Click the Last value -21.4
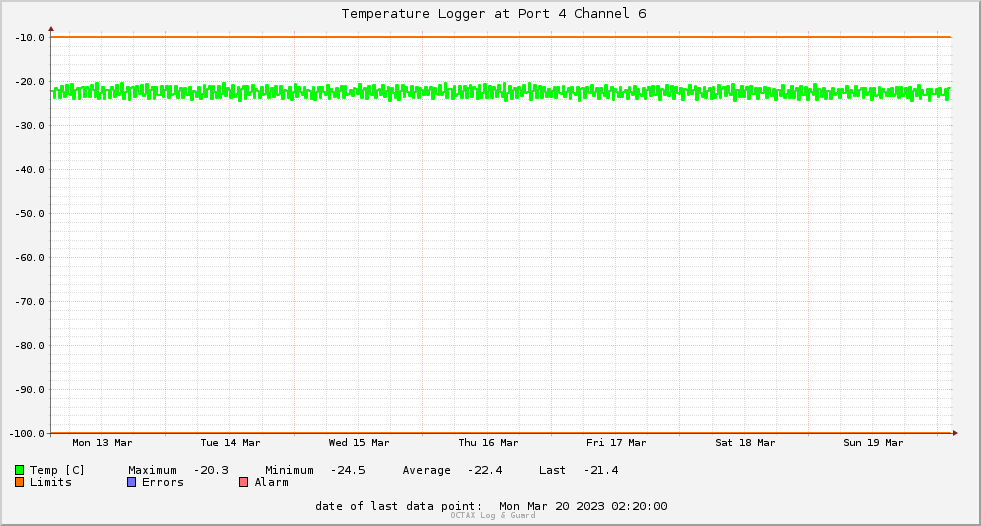Screen dimensions: 981x526 [x=601, y=470]
